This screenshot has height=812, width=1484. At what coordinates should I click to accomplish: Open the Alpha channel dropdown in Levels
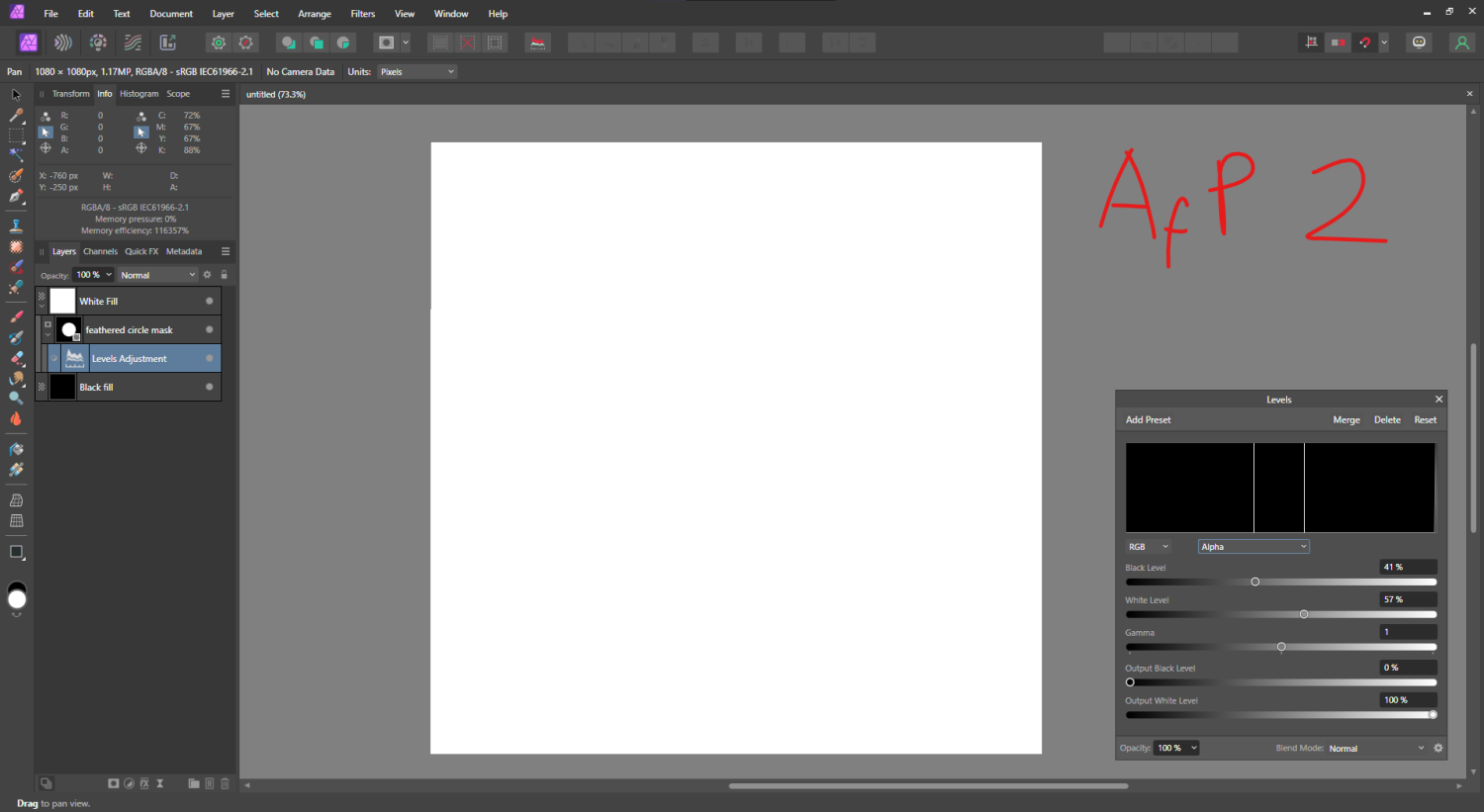[1252, 546]
